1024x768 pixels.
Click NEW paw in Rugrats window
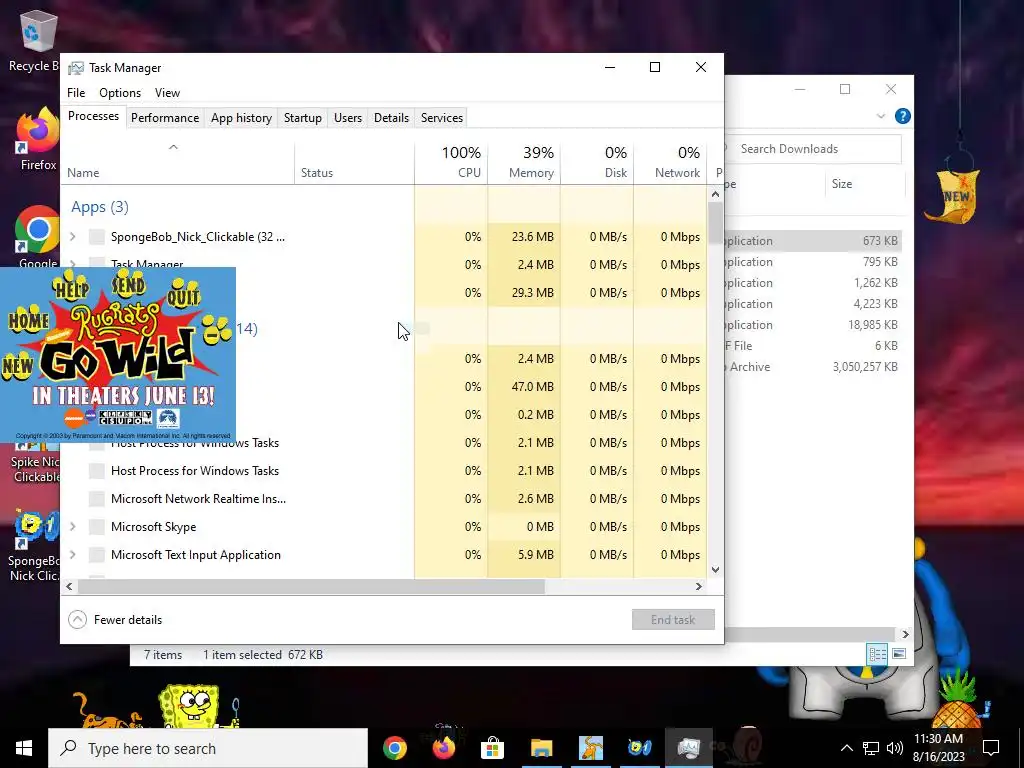coord(17,366)
